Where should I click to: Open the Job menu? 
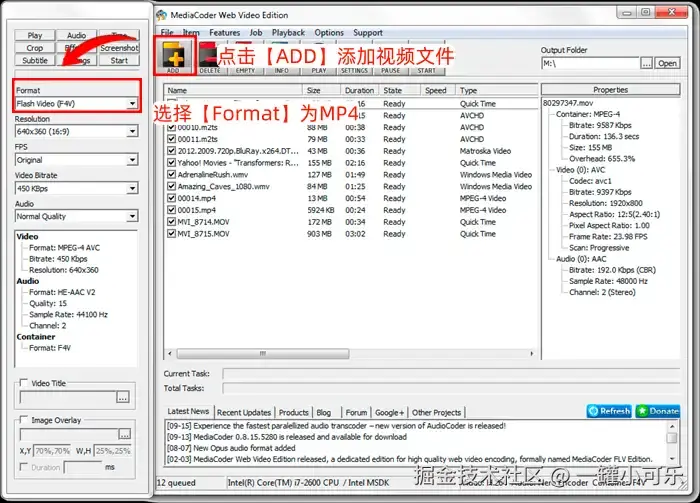click(256, 33)
